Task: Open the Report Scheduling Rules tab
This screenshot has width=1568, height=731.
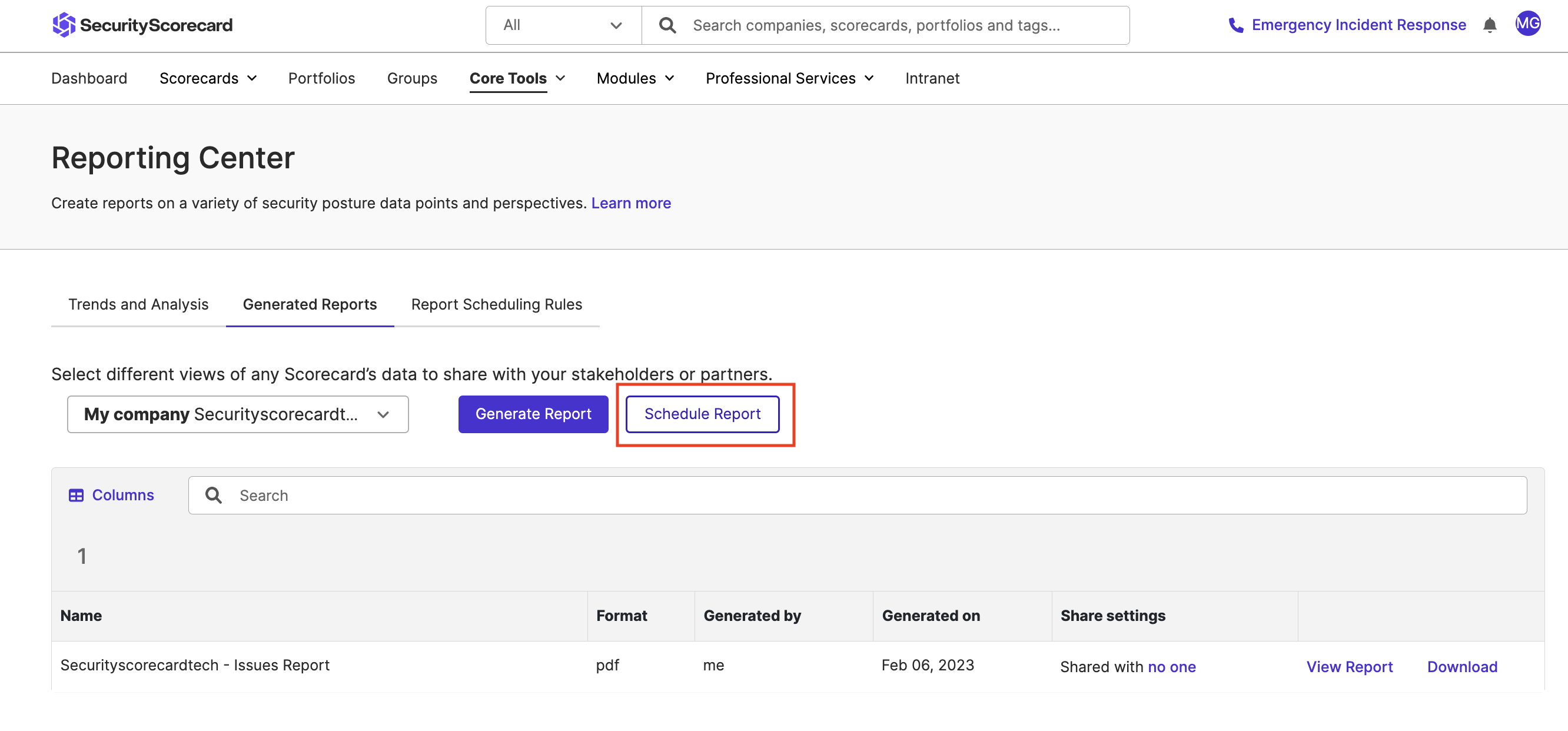Action: click(x=496, y=304)
